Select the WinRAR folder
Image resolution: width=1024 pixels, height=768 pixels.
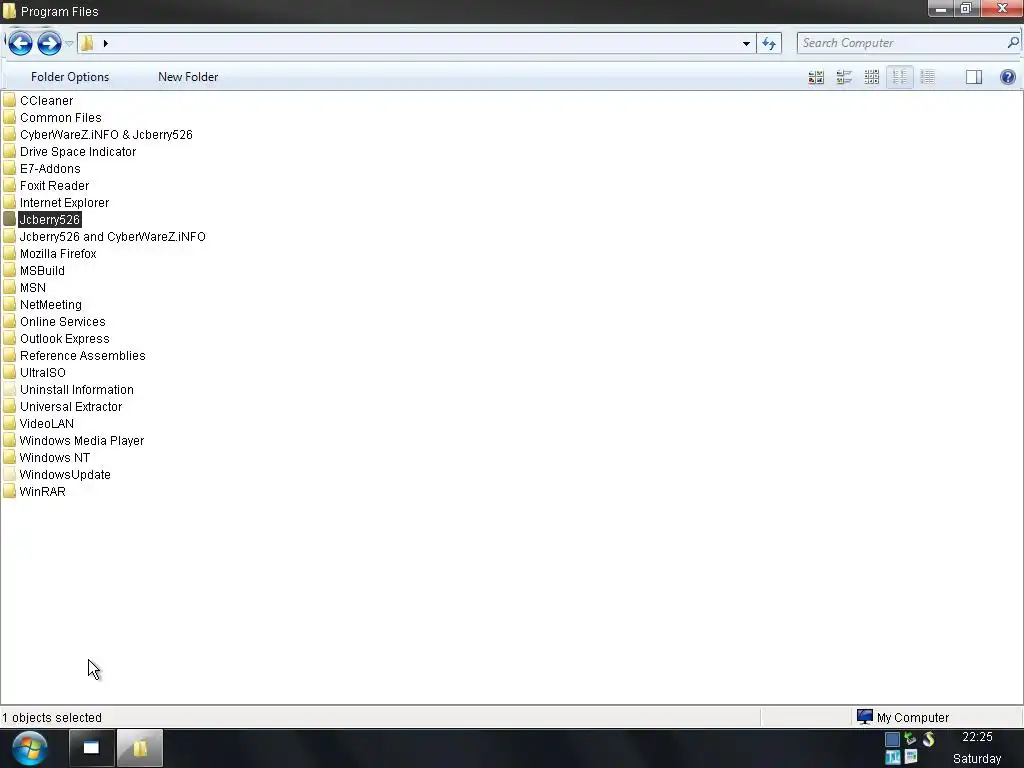click(42, 491)
